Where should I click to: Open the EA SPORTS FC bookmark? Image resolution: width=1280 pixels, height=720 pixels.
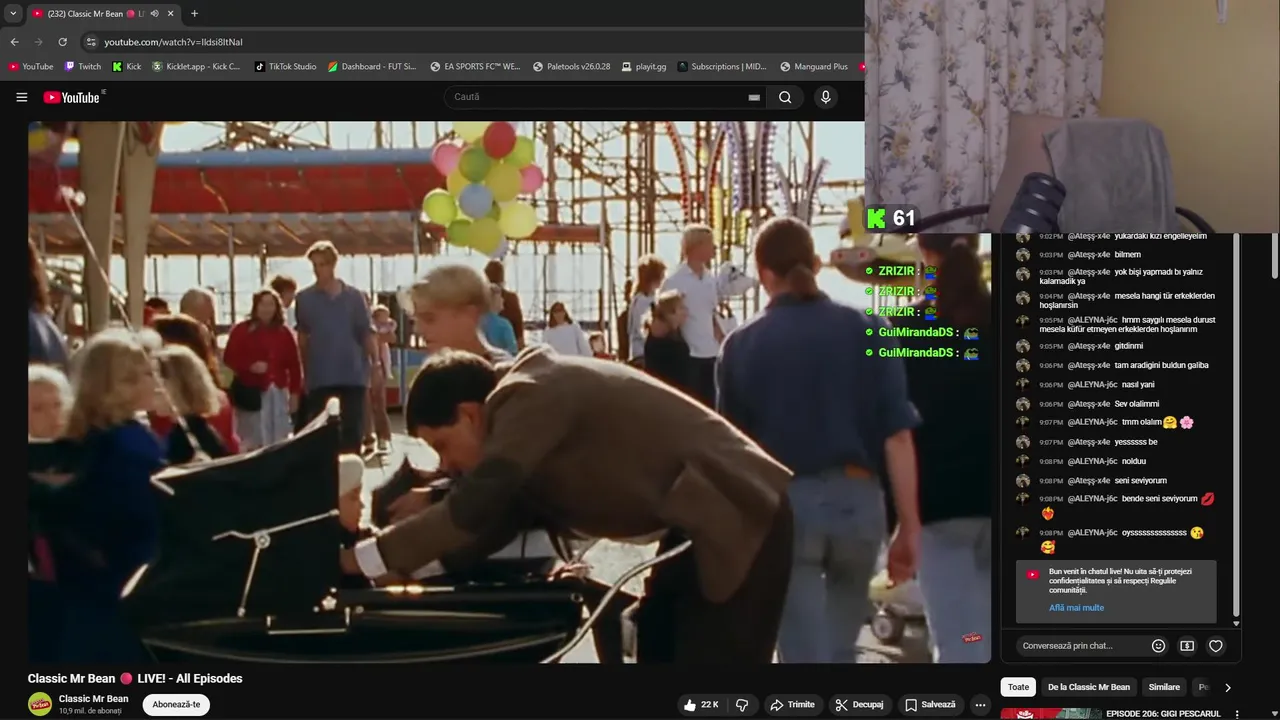click(x=475, y=67)
